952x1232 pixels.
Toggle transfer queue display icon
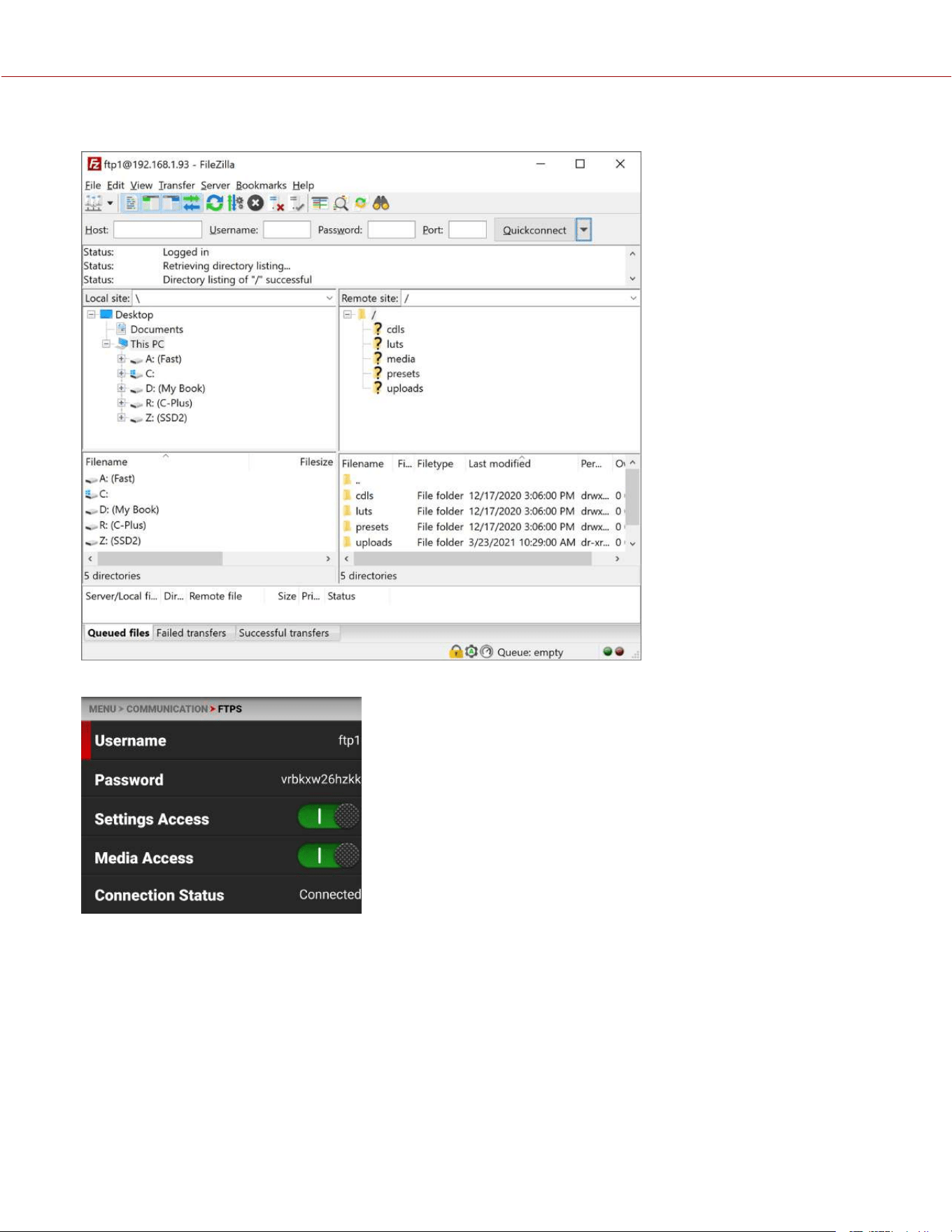click(x=192, y=204)
